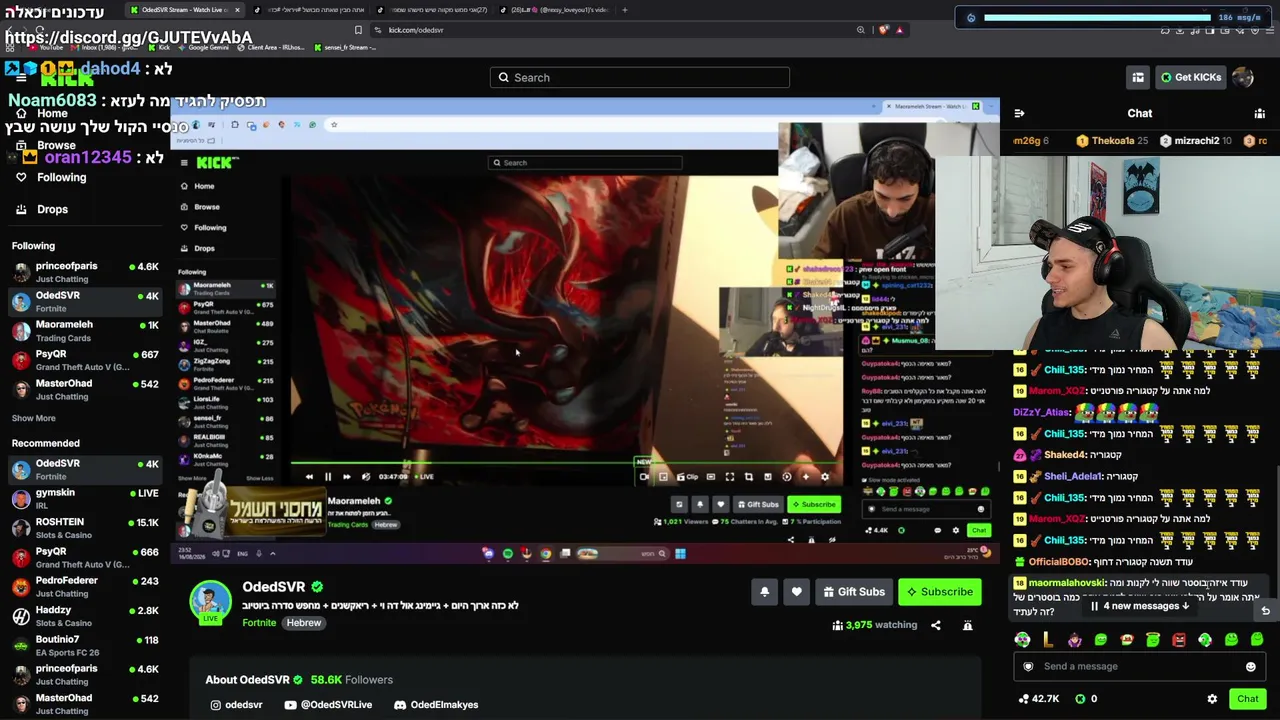This screenshot has height=720, width=1280.
Task: Toggle stream notifications with the bell
Action: [x=764, y=592]
